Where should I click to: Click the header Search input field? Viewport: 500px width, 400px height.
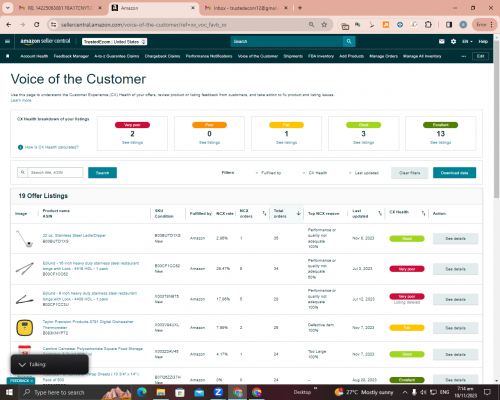coord(287,41)
